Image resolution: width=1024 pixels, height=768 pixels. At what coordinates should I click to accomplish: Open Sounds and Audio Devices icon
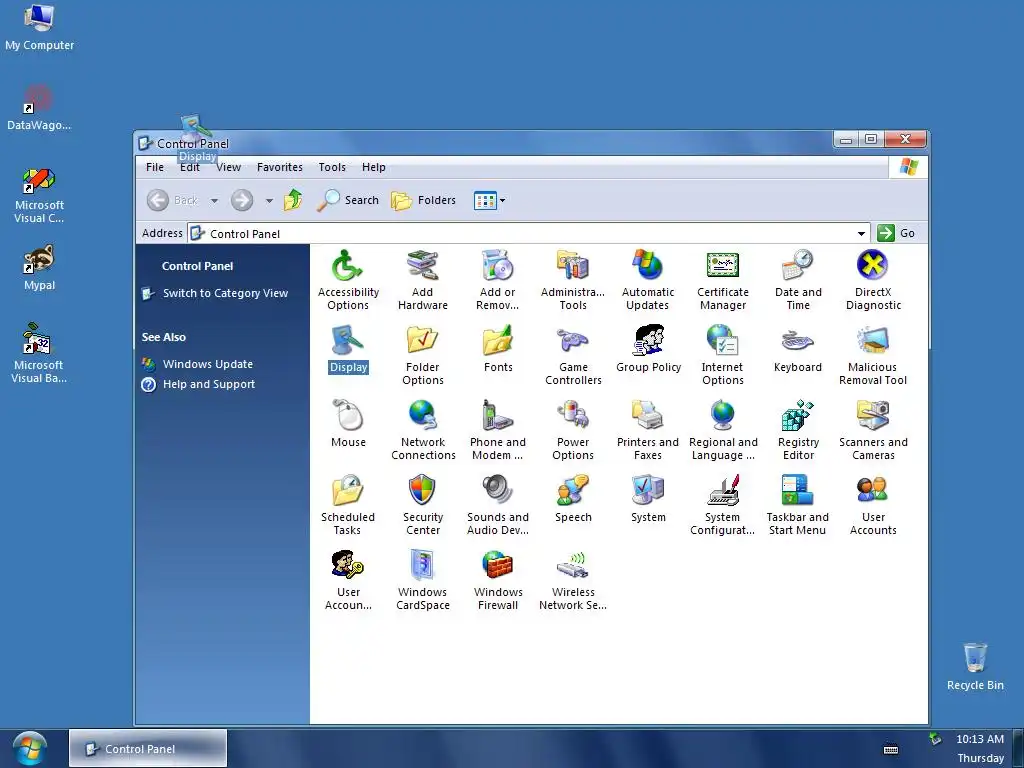[x=498, y=505]
